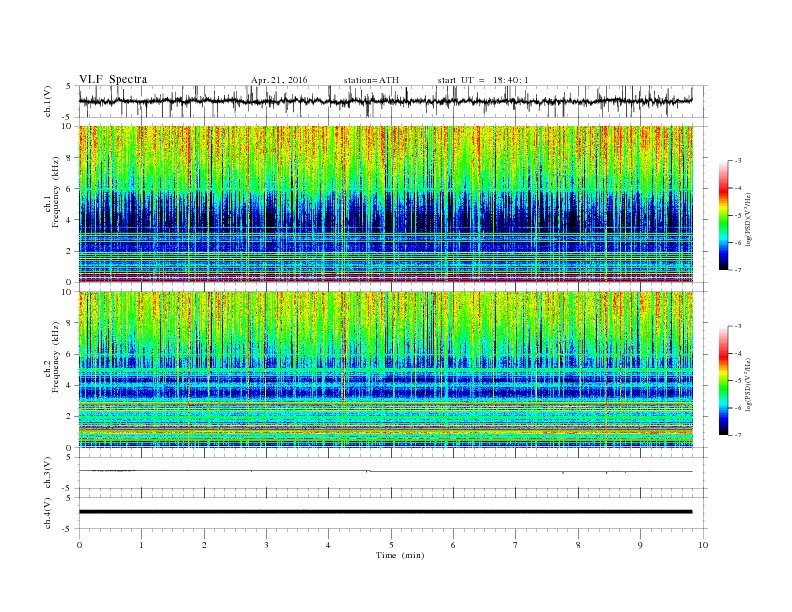792x612 pixels.
Task: Click the "ch.1(V)" axis label
Action: click(48, 103)
